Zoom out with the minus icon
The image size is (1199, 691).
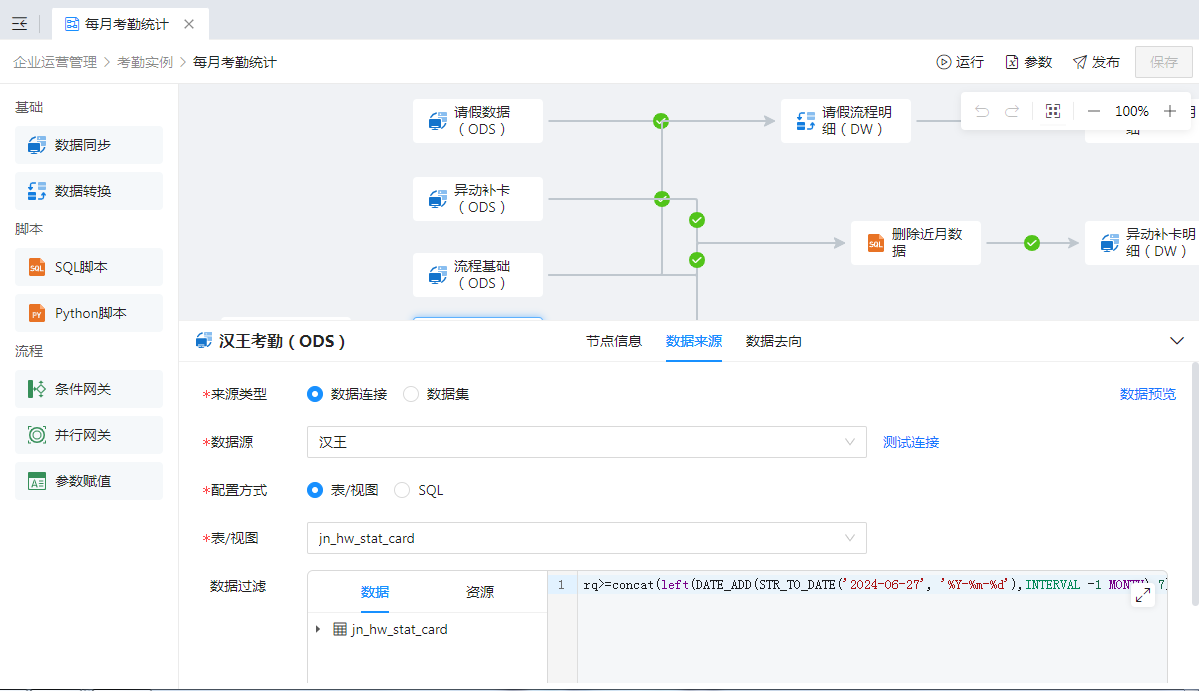tap(1094, 112)
